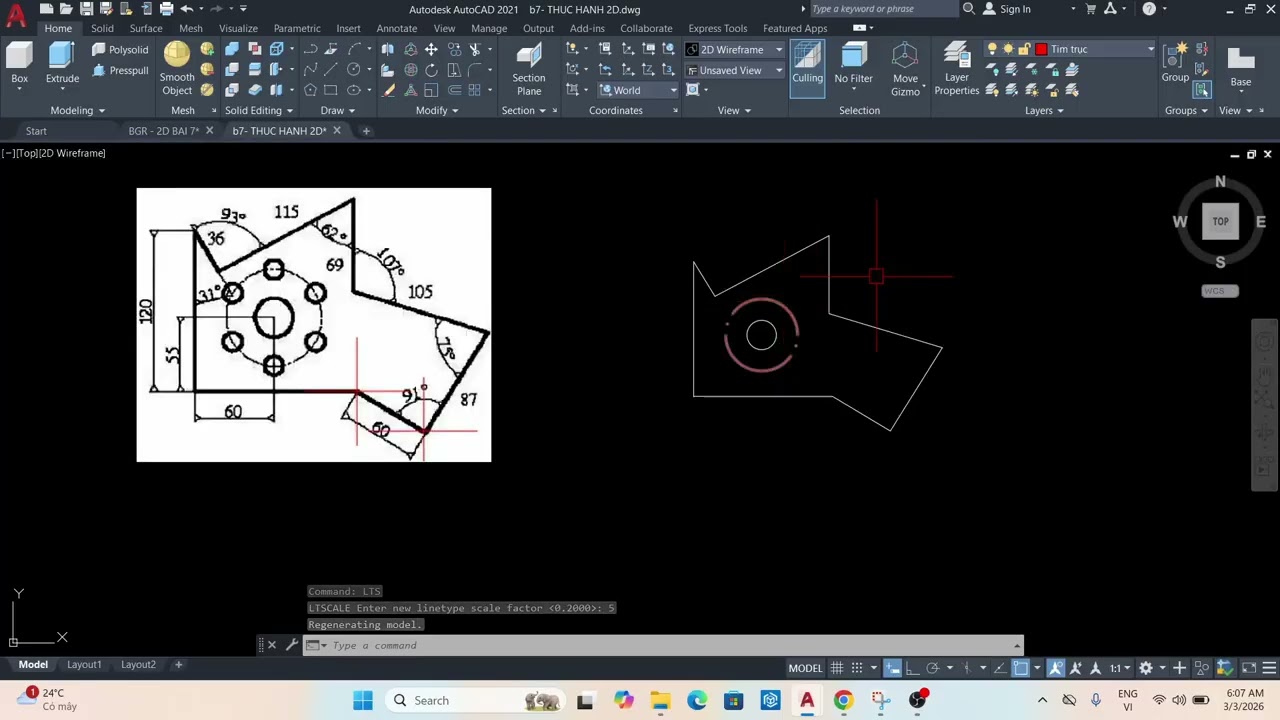Click the WCS label under ViewCube

coord(1219,291)
